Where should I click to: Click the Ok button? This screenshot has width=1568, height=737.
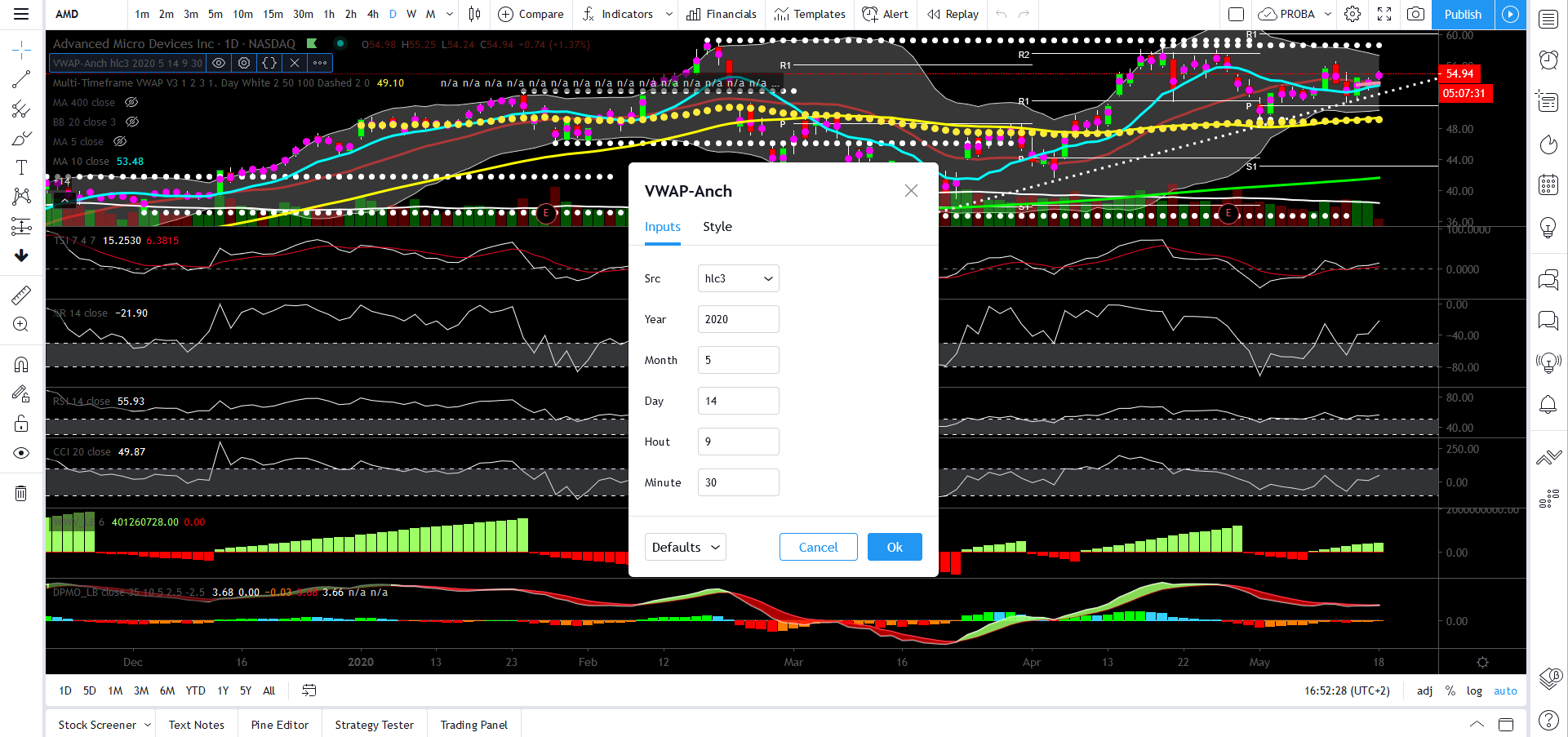point(895,547)
